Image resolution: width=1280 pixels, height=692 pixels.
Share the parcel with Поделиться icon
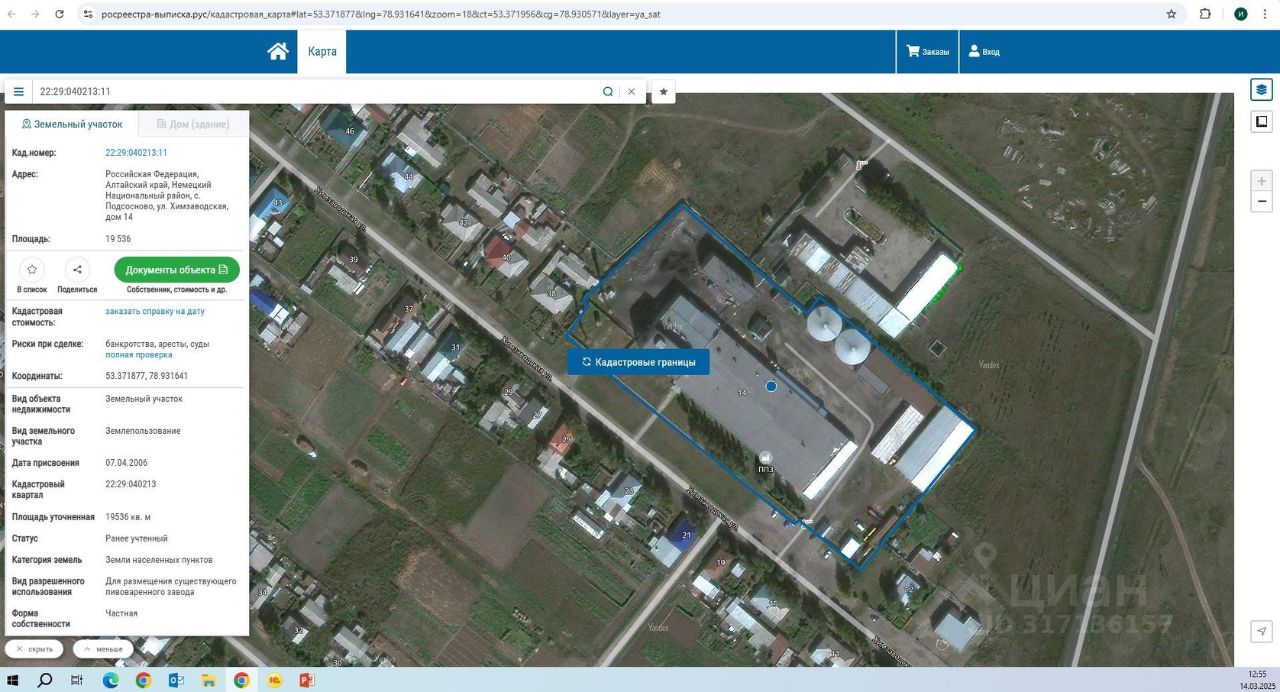point(77,269)
